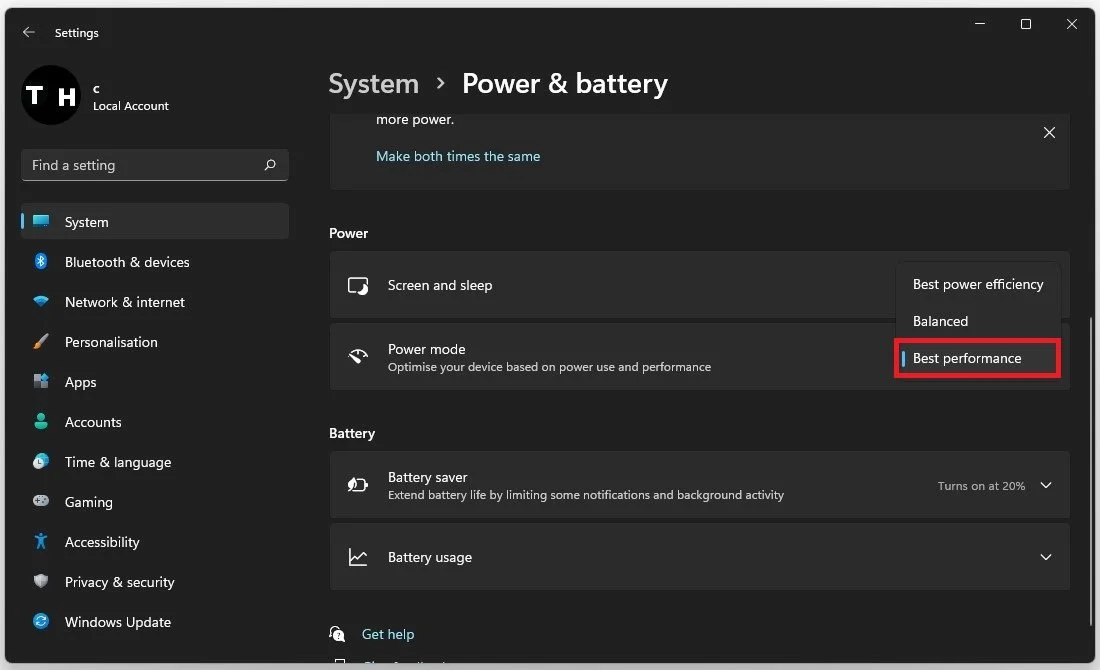Click the Battery usage chart icon

tap(358, 557)
